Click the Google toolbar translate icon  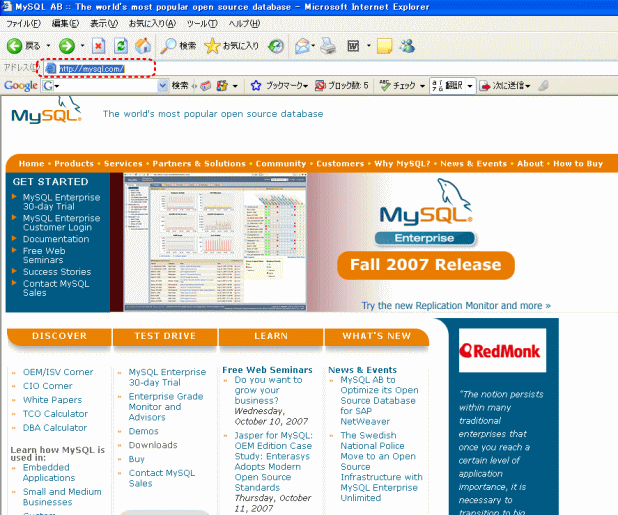tap(437, 85)
